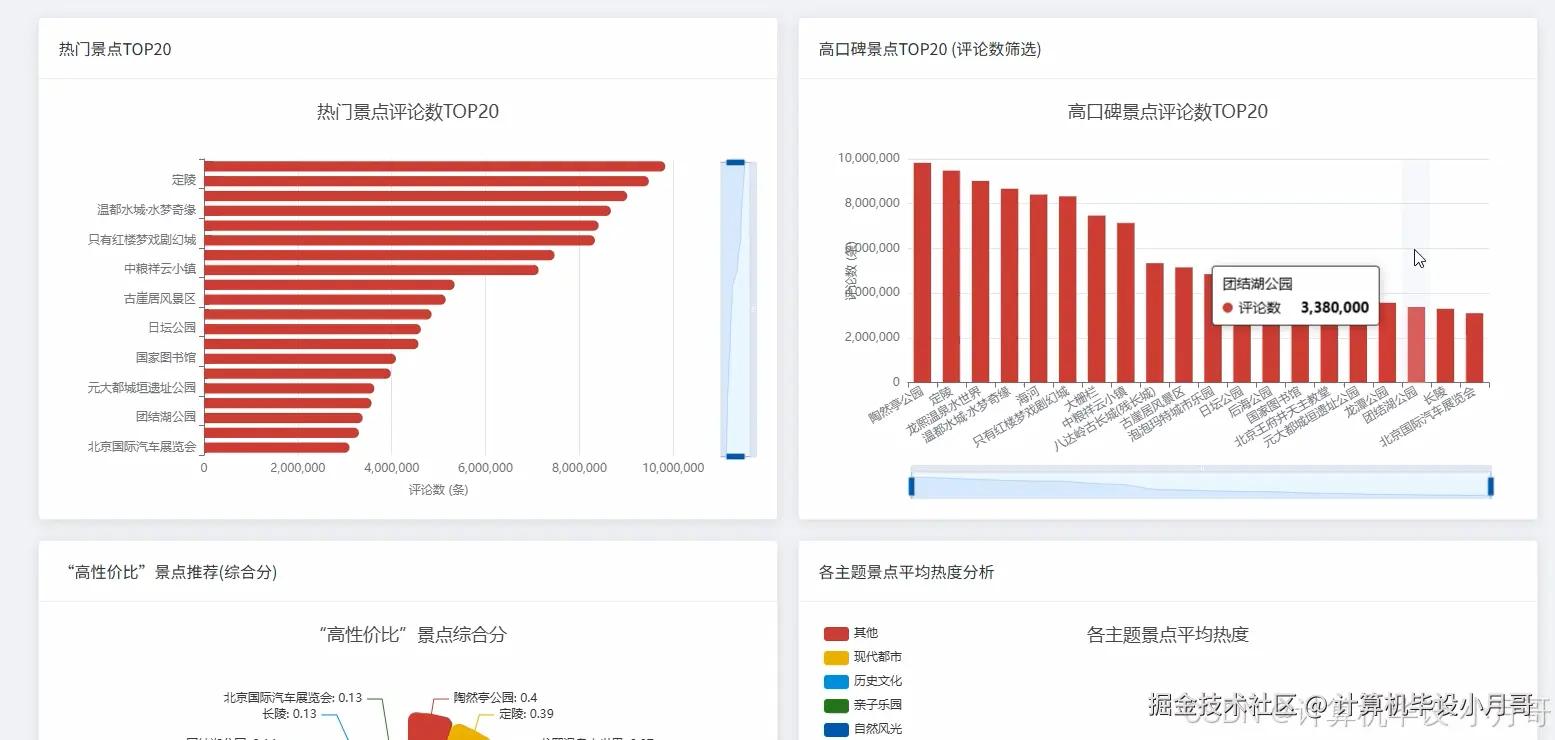1555x740 pixels.
Task: Click the 元大都城垣遗址公园 horizontal bar
Action: click(289, 388)
